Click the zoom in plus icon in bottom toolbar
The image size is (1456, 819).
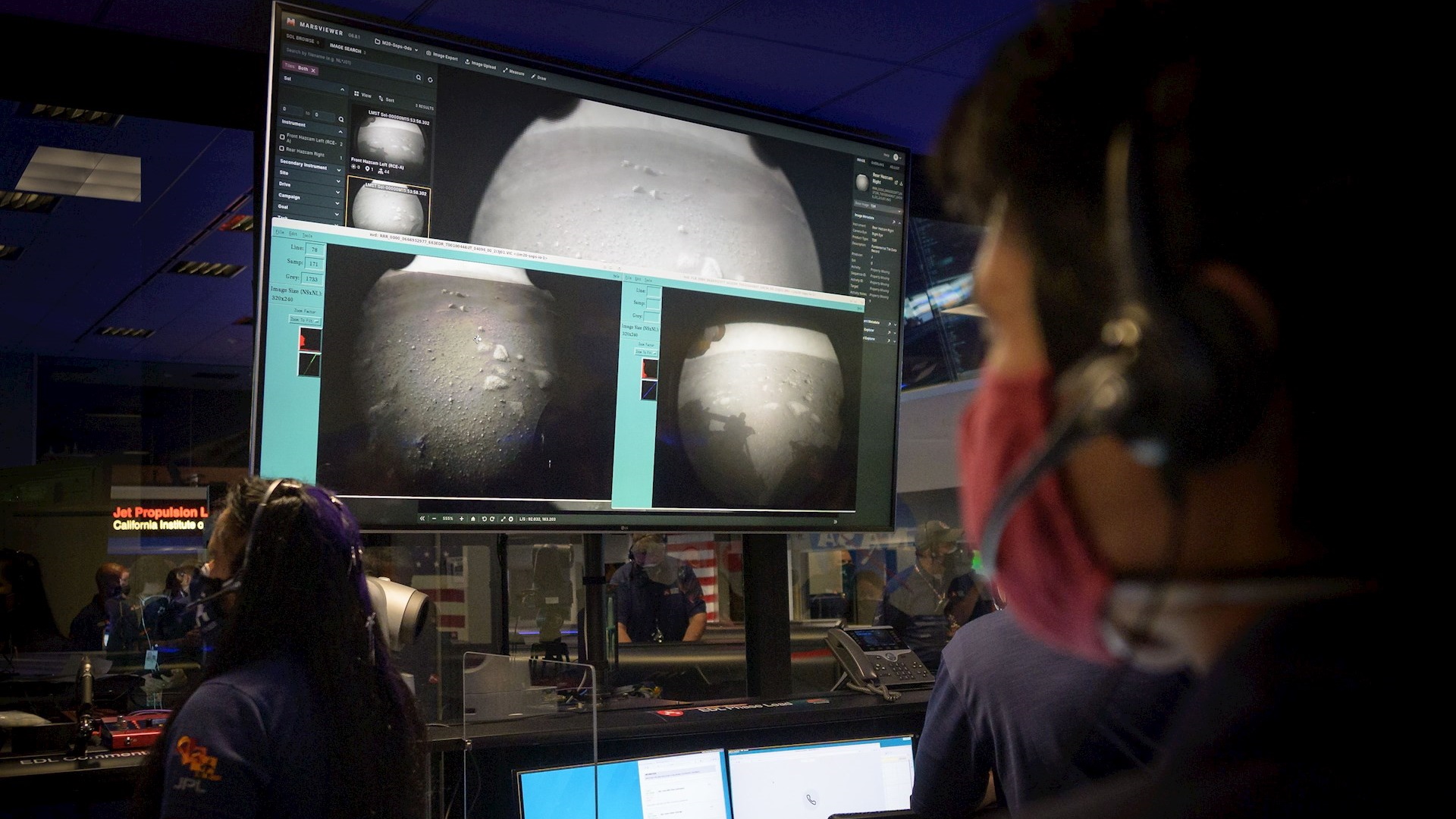pos(461,519)
